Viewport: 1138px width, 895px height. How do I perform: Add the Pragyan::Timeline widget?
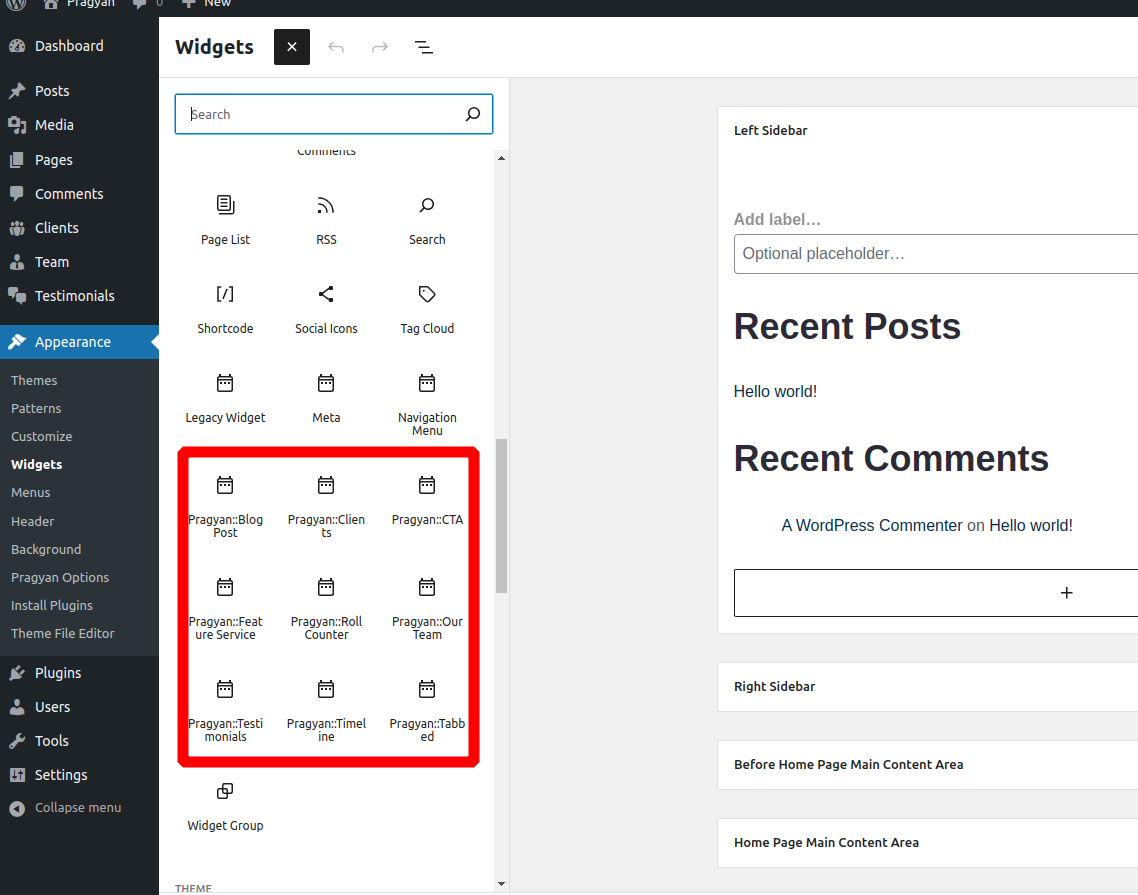click(326, 711)
